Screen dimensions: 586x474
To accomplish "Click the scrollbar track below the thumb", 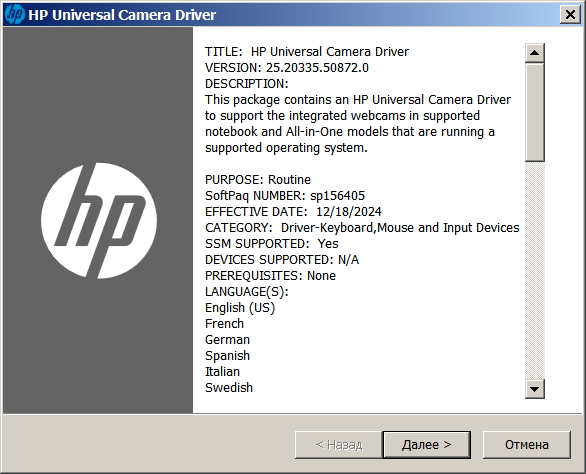I will coord(534,270).
